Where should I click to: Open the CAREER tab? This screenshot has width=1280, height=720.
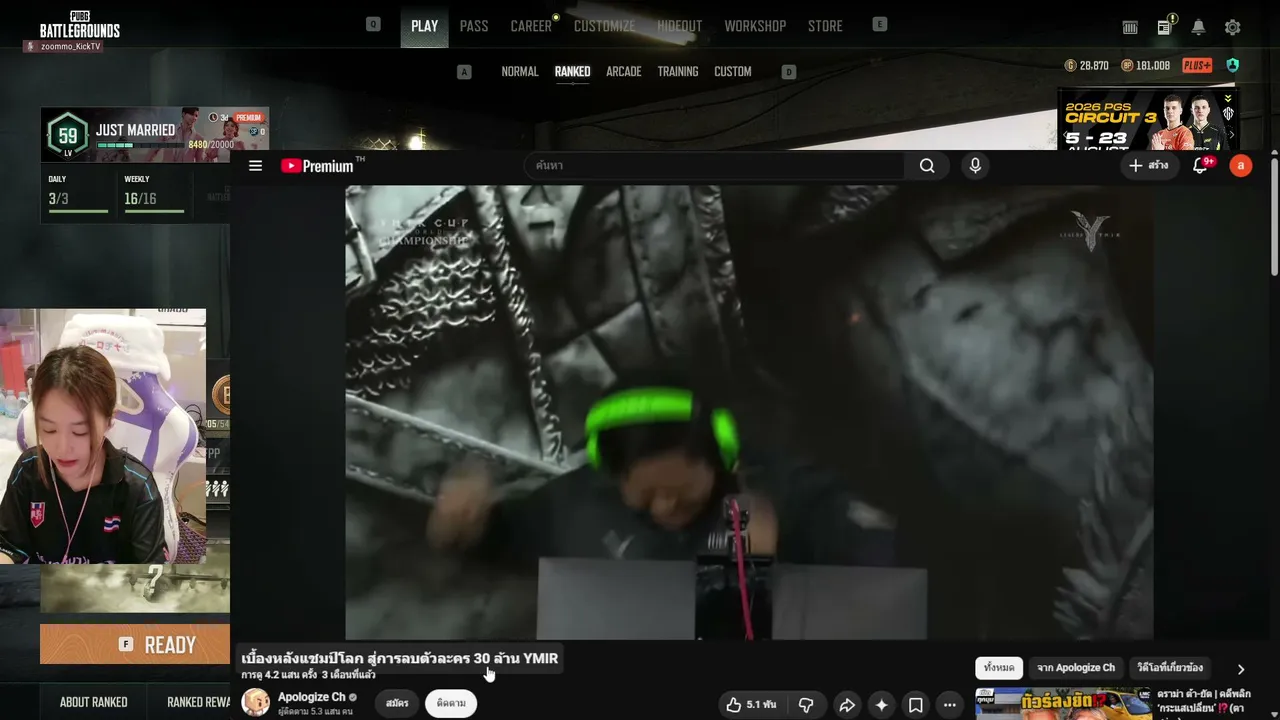[531, 26]
